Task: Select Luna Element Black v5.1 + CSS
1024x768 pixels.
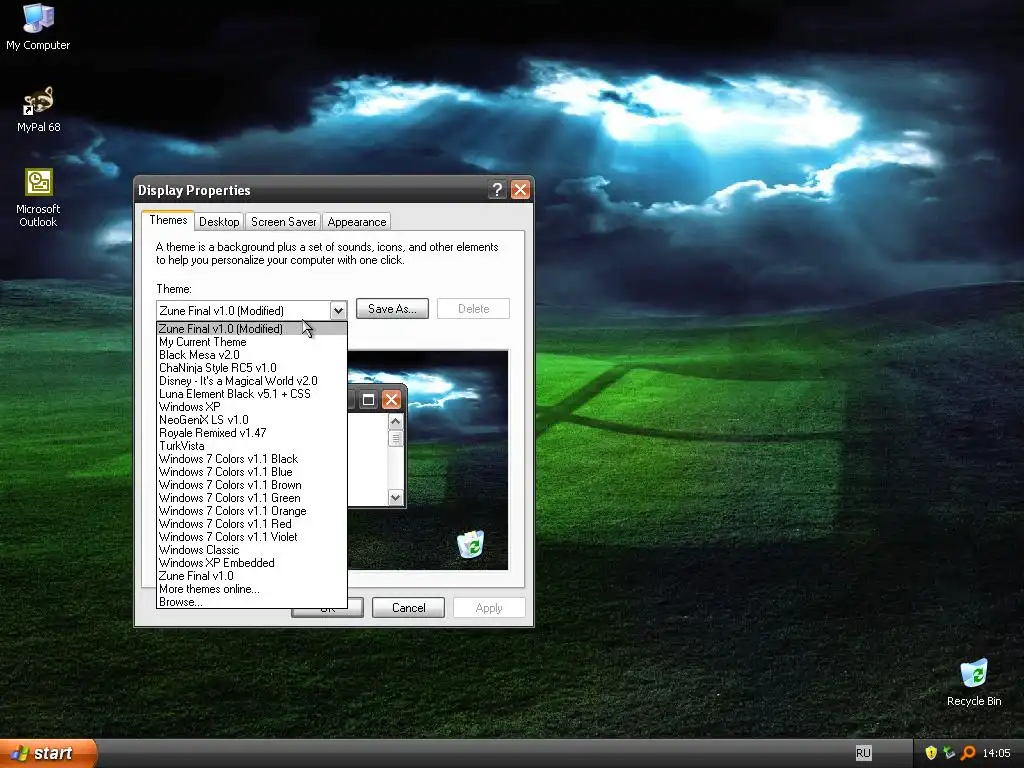Action: click(x=251, y=394)
